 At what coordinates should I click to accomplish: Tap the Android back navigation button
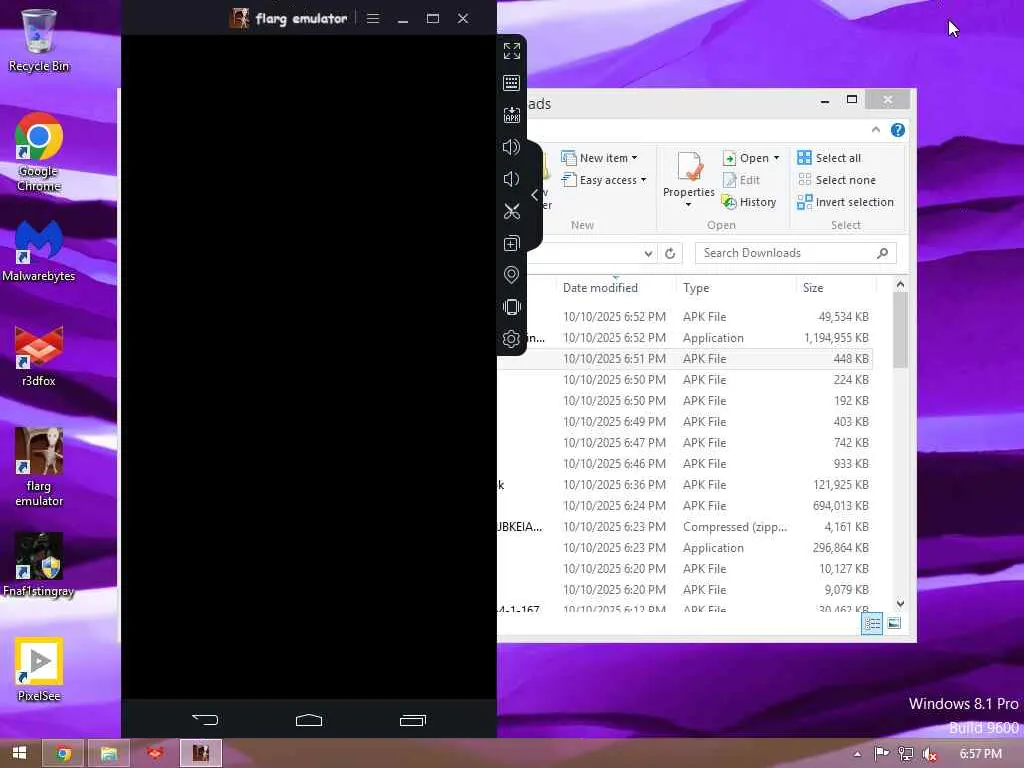205,720
